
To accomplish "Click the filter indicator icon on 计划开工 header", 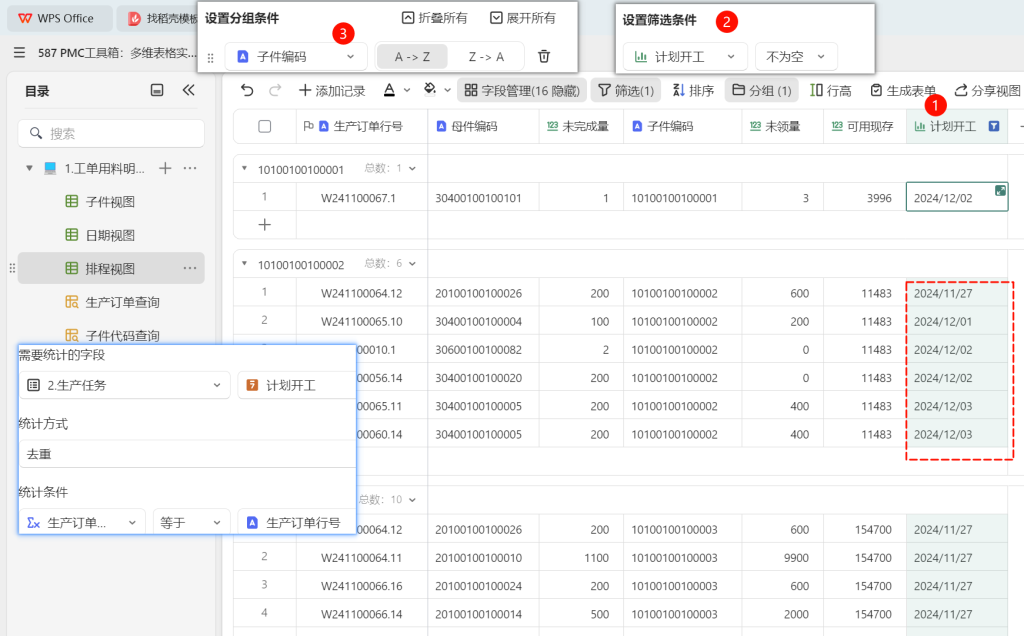I will [994, 126].
